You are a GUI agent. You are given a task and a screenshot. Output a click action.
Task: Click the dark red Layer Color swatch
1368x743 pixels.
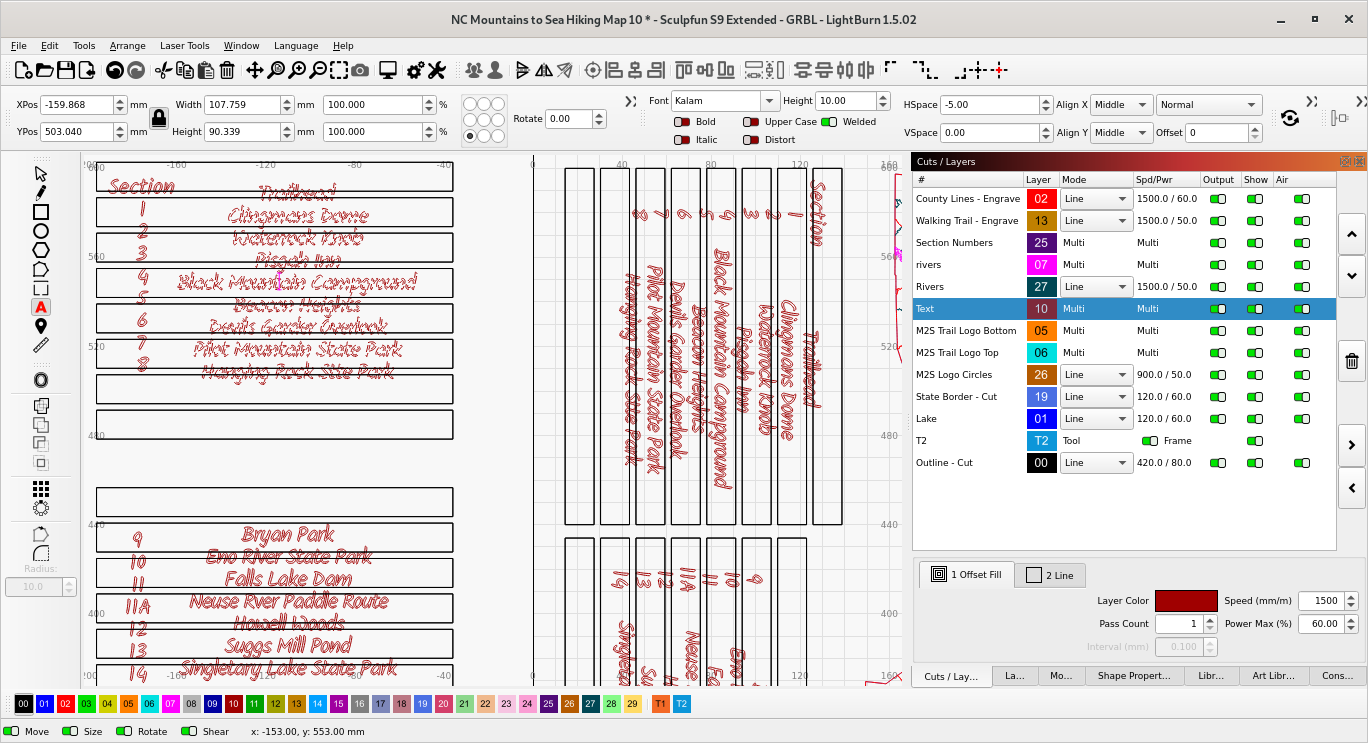(x=1186, y=601)
